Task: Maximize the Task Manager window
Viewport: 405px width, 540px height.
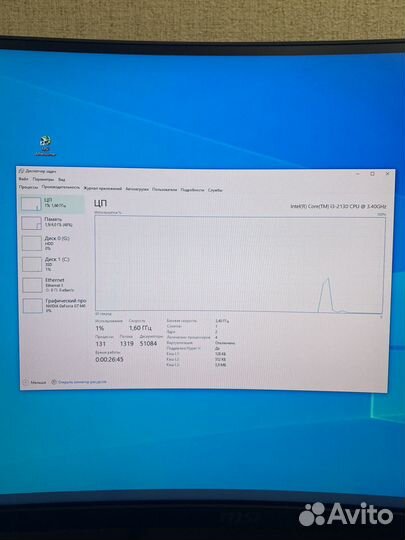Action: tap(372, 174)
